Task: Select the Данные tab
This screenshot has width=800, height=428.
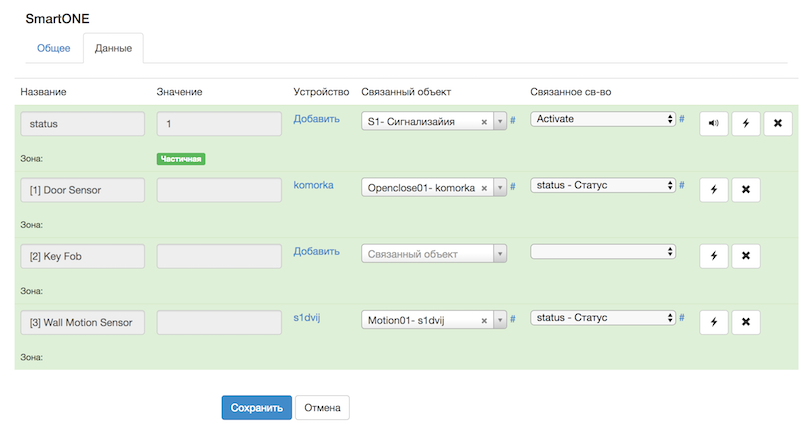Action: pos(113,48)
